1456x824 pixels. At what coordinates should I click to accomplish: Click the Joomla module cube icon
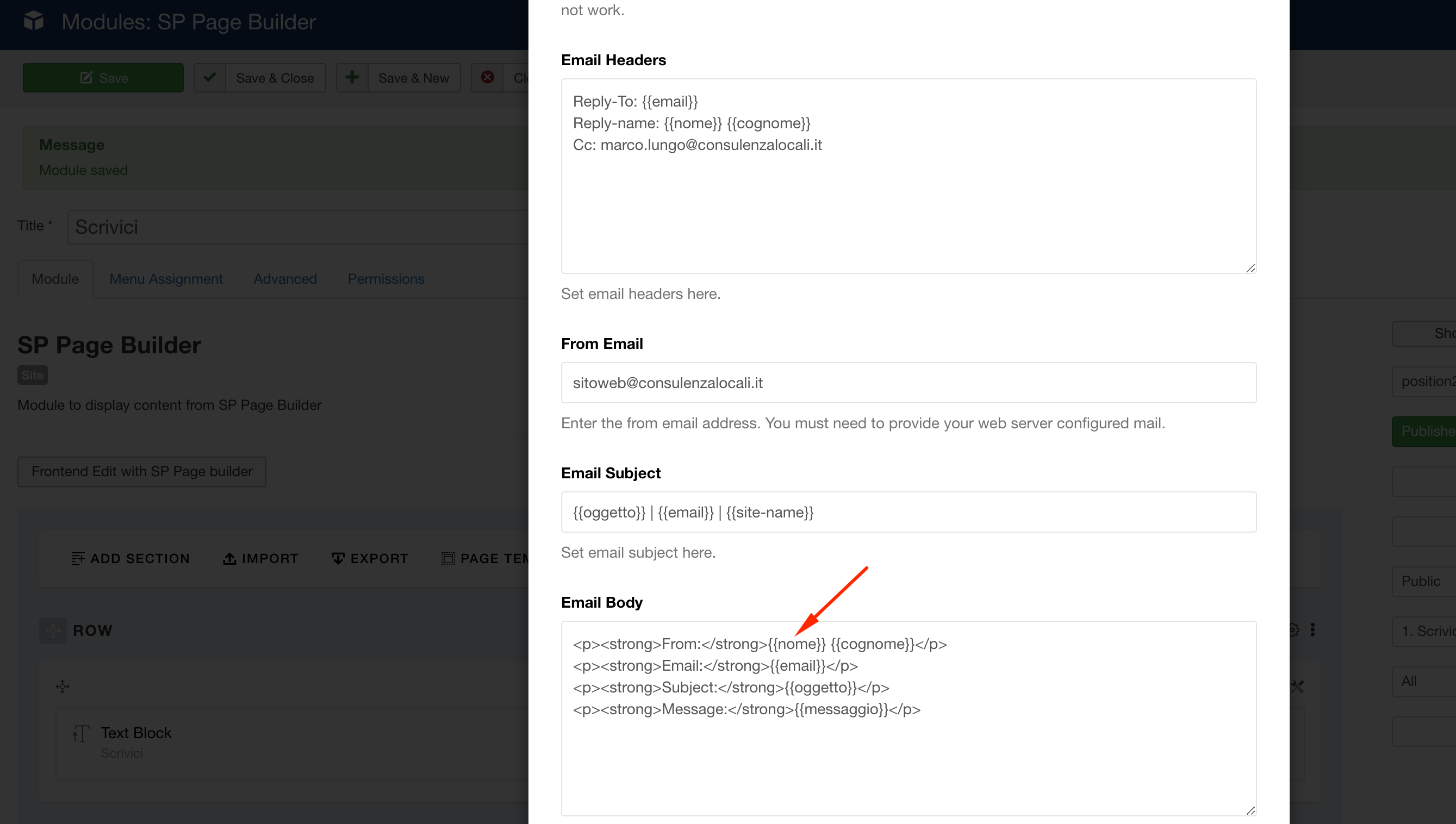click(33, 22)
